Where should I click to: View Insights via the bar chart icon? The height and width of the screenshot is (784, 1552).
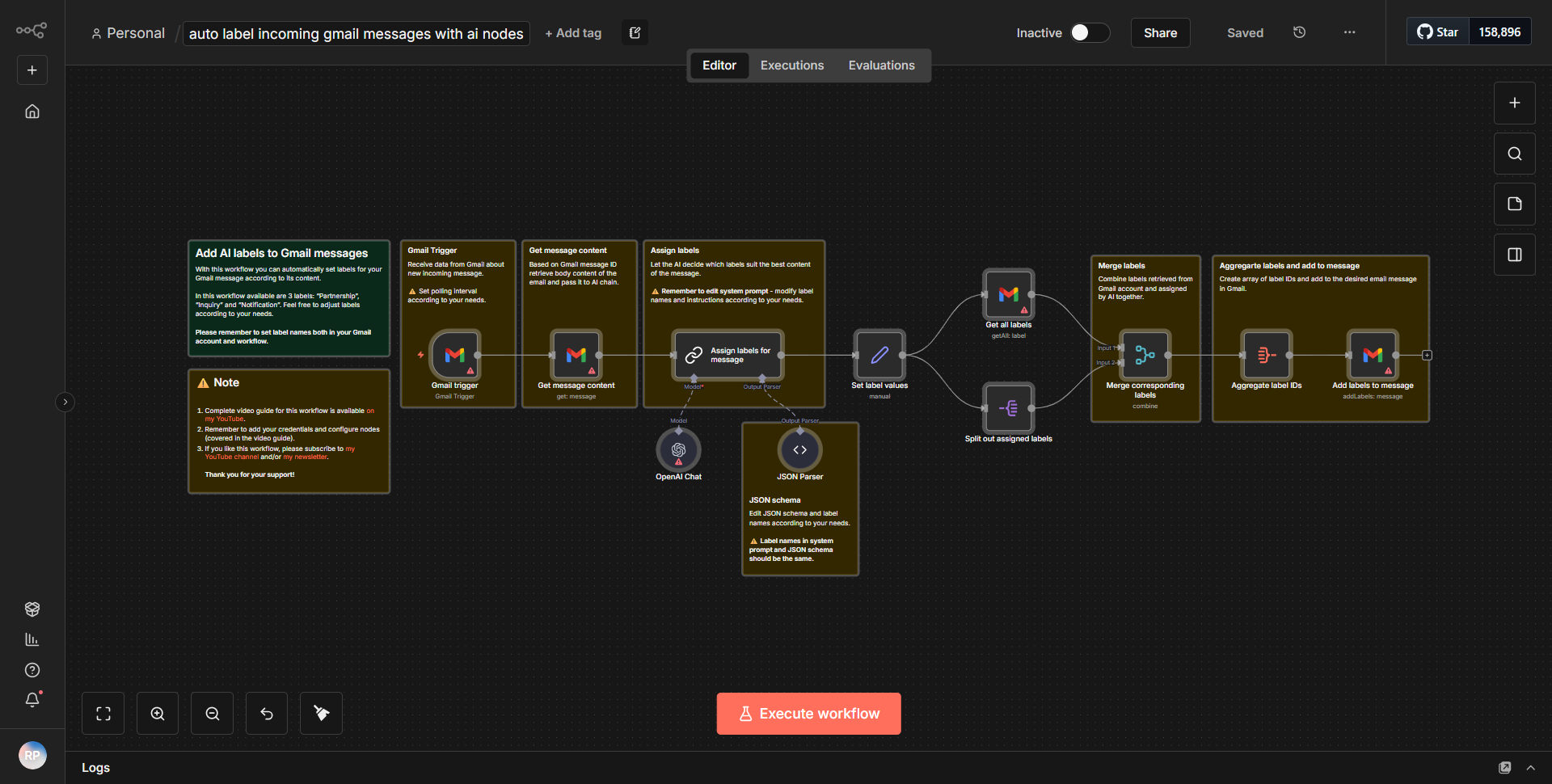click(32, 639)
